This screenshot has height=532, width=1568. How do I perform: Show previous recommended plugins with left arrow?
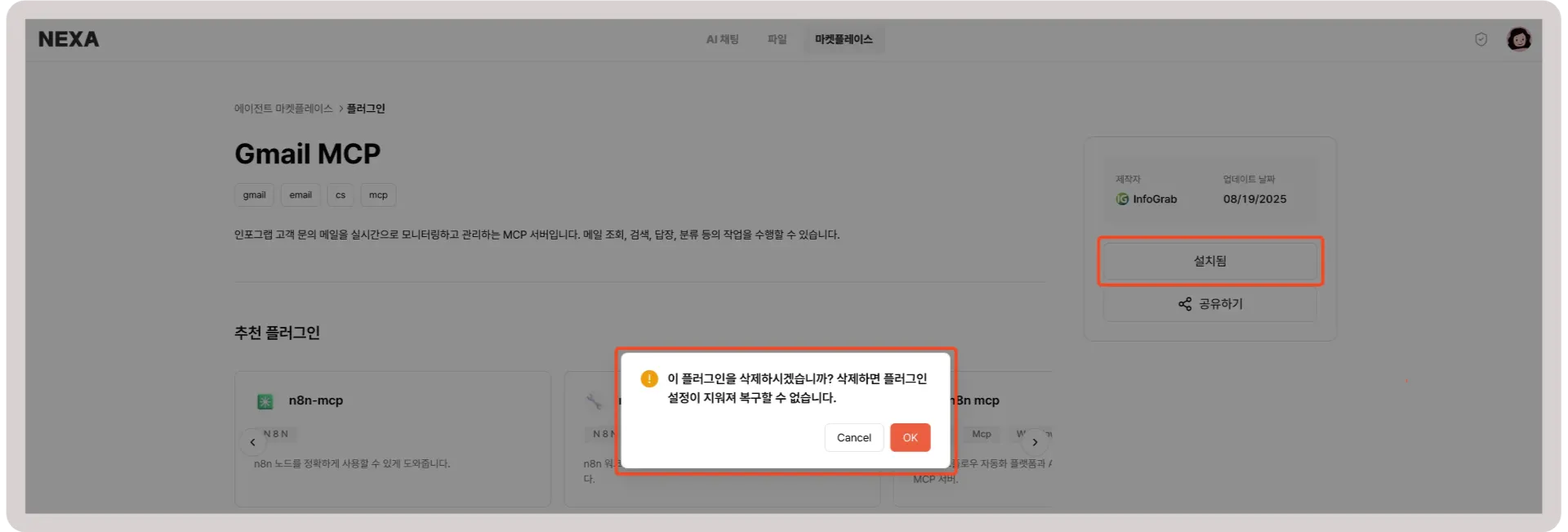[252, 442]
